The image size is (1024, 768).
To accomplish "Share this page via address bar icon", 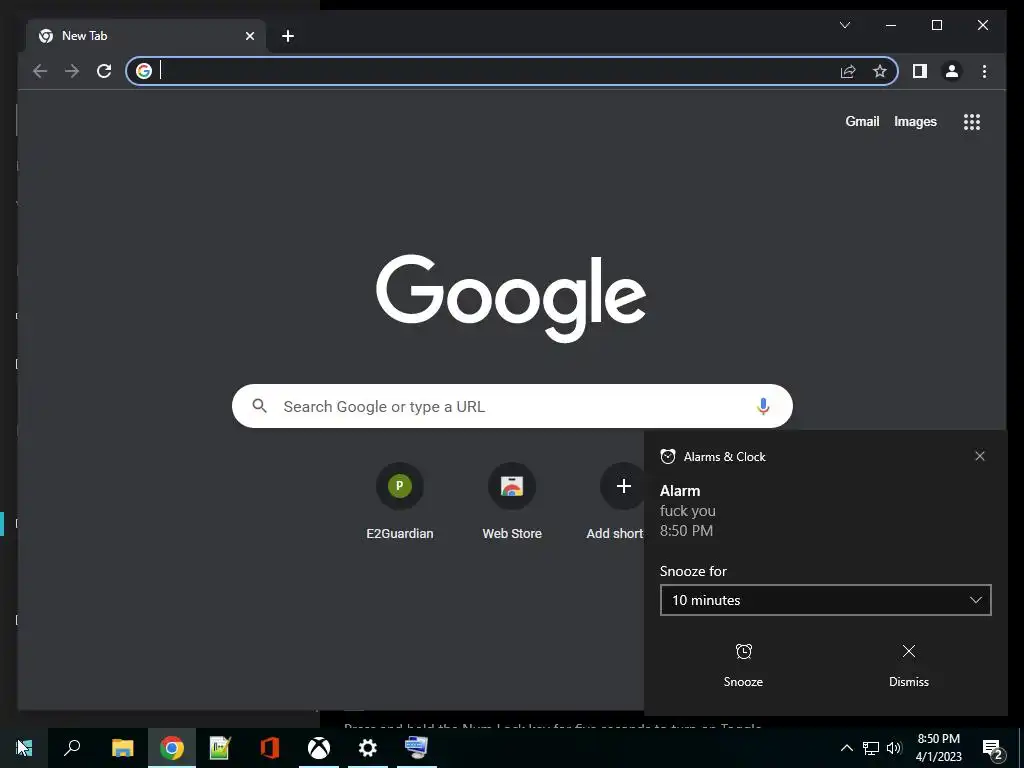I will click(848, 71).
